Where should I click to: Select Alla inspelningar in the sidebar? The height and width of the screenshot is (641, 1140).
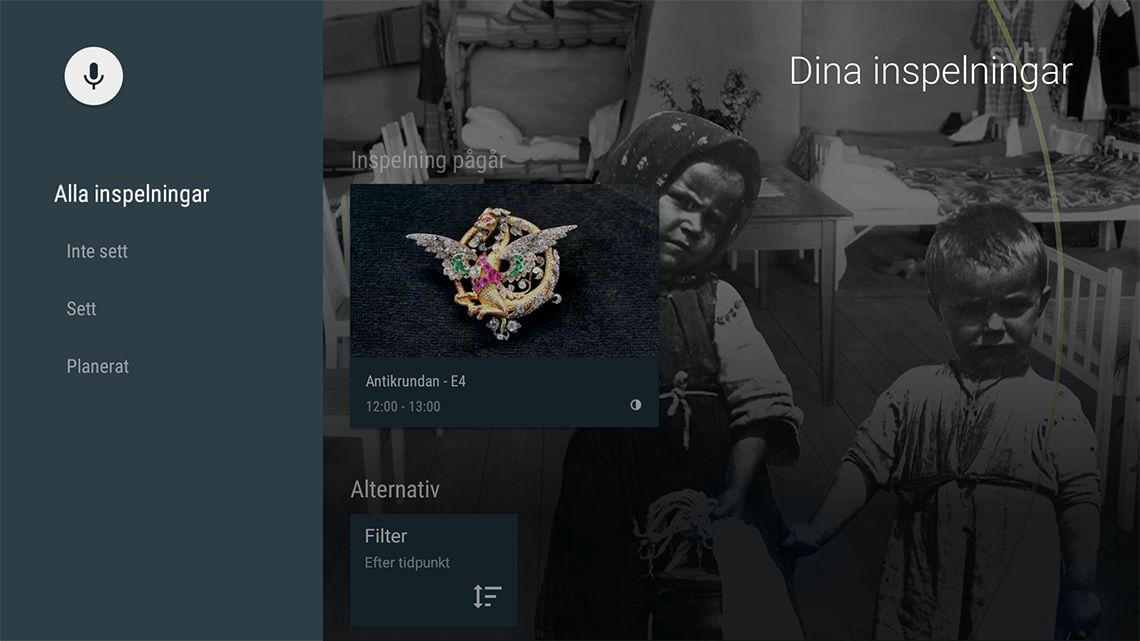pos(132,194)
